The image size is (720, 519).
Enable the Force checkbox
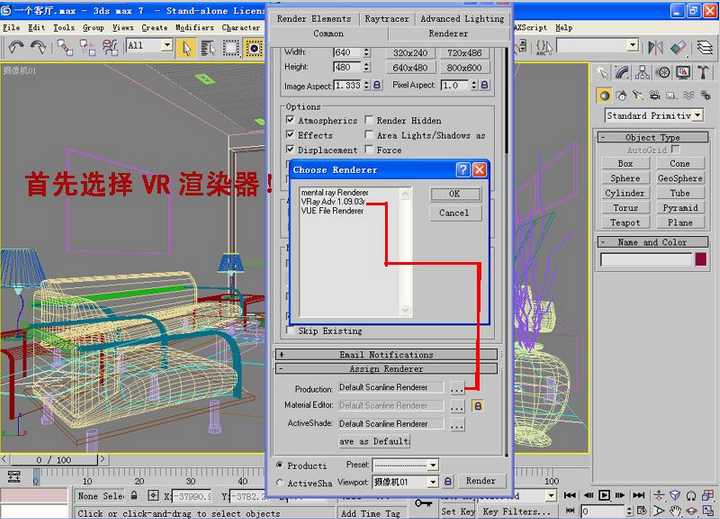click(369, 149)
